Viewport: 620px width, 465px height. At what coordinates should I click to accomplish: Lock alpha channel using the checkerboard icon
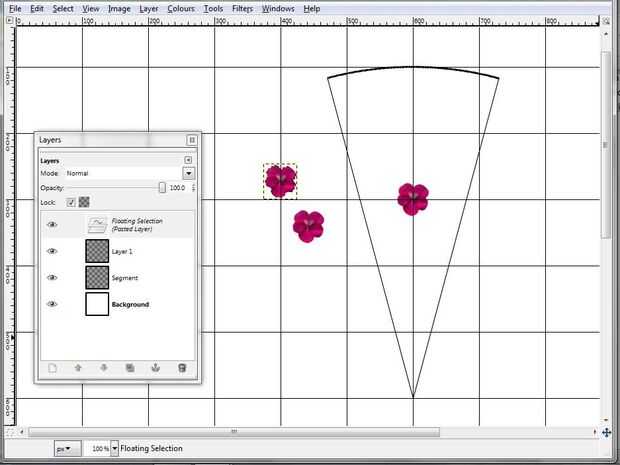[x=84, y=202]
